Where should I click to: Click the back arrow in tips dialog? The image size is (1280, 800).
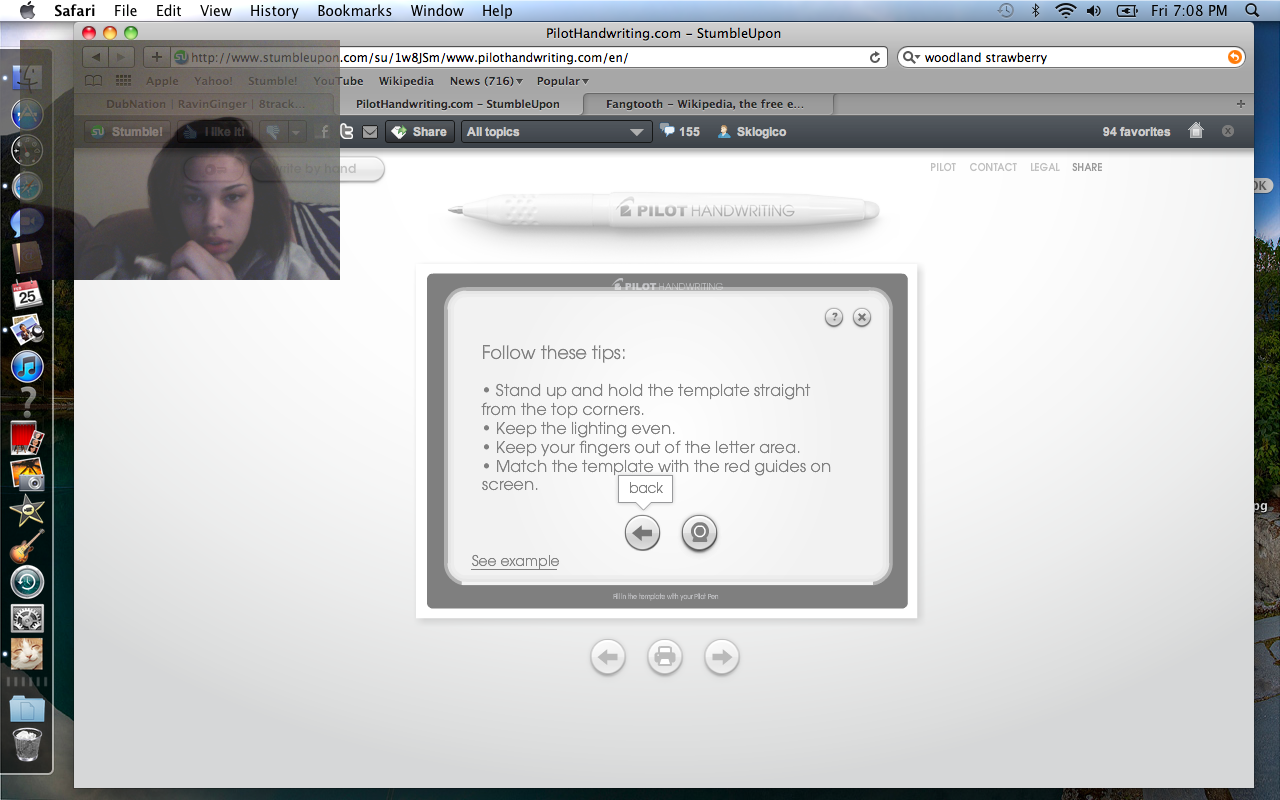(642, 533)
